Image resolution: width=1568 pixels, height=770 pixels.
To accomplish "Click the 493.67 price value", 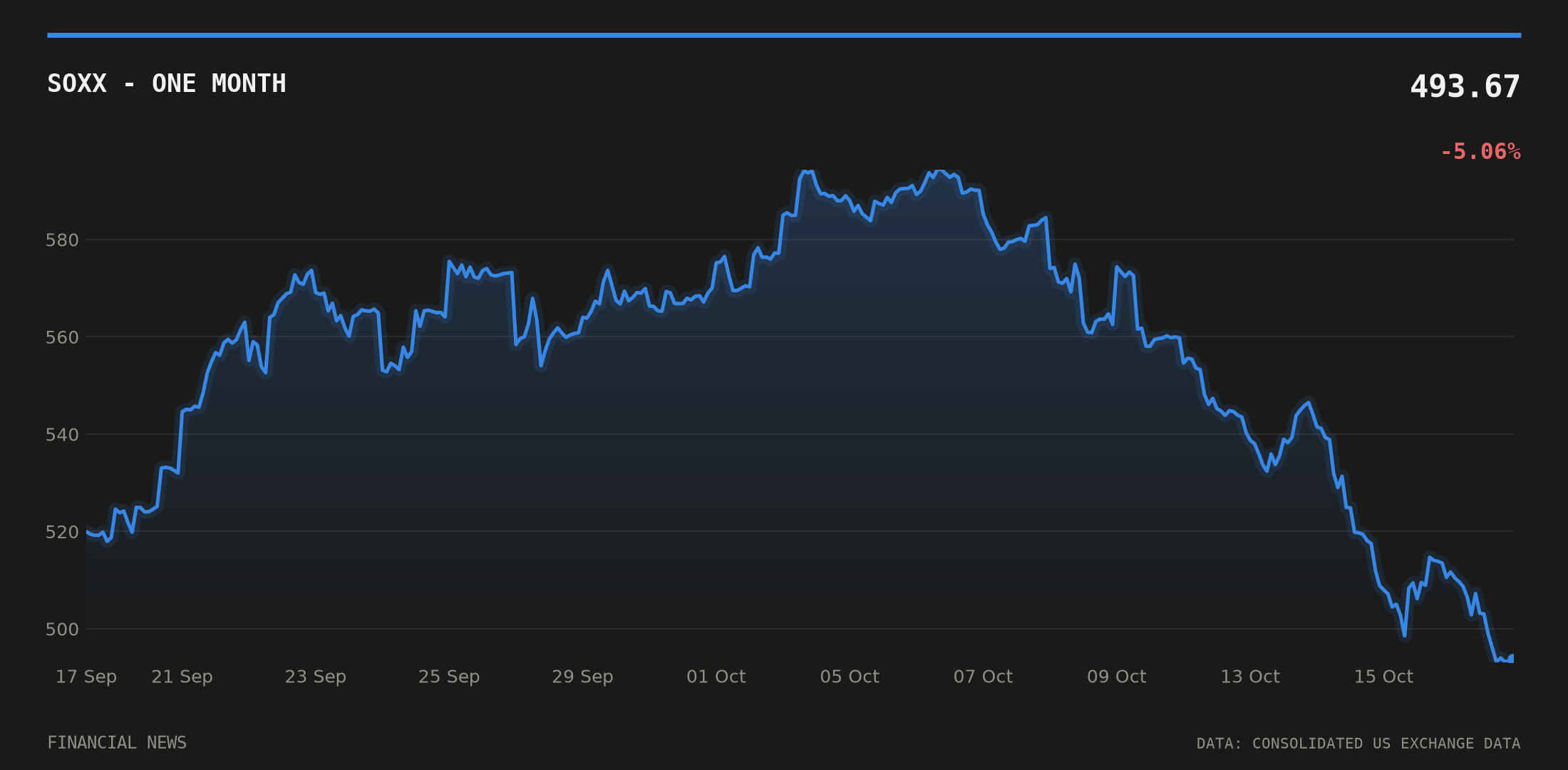I will coord(1465,87).
